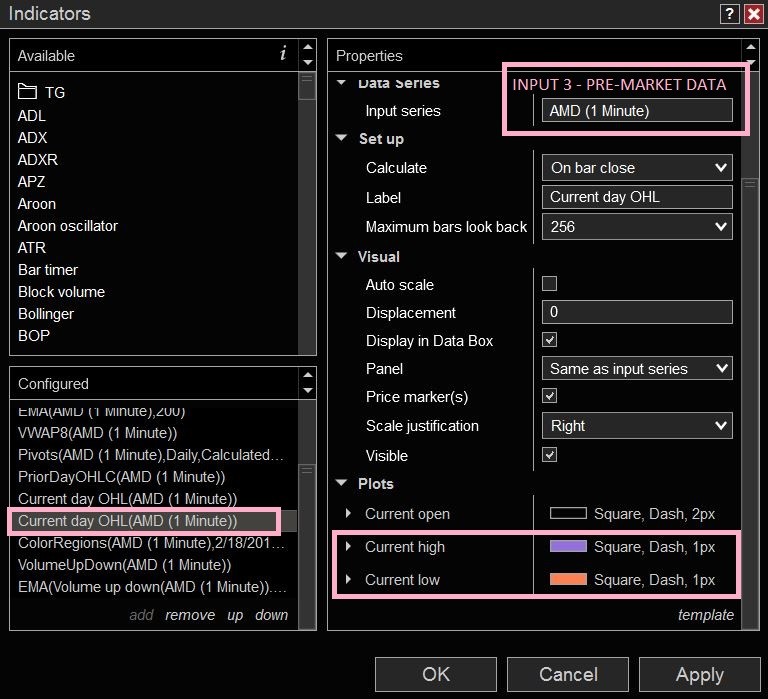The height and width of the screenshot is (699, 768).
Task: Click the down arrow in Available header
Action: (308, 62)
